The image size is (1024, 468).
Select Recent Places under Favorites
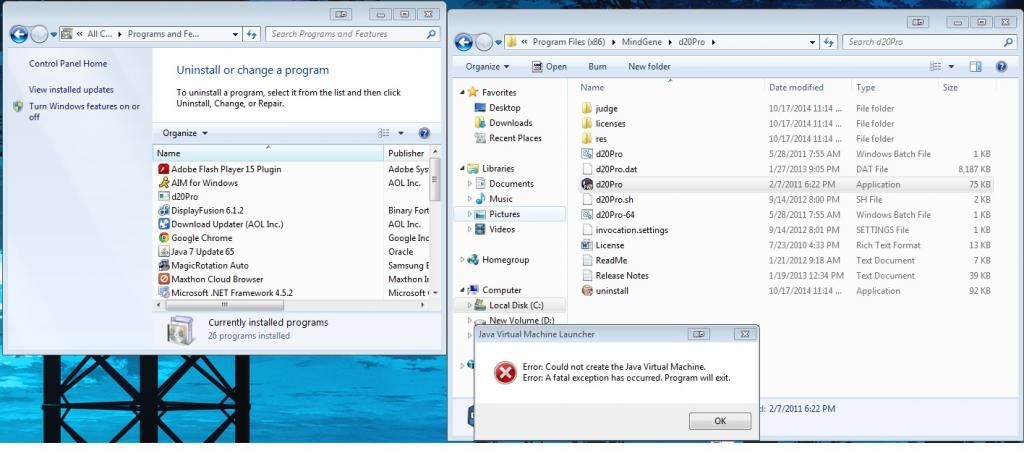[x=515, y=138]
